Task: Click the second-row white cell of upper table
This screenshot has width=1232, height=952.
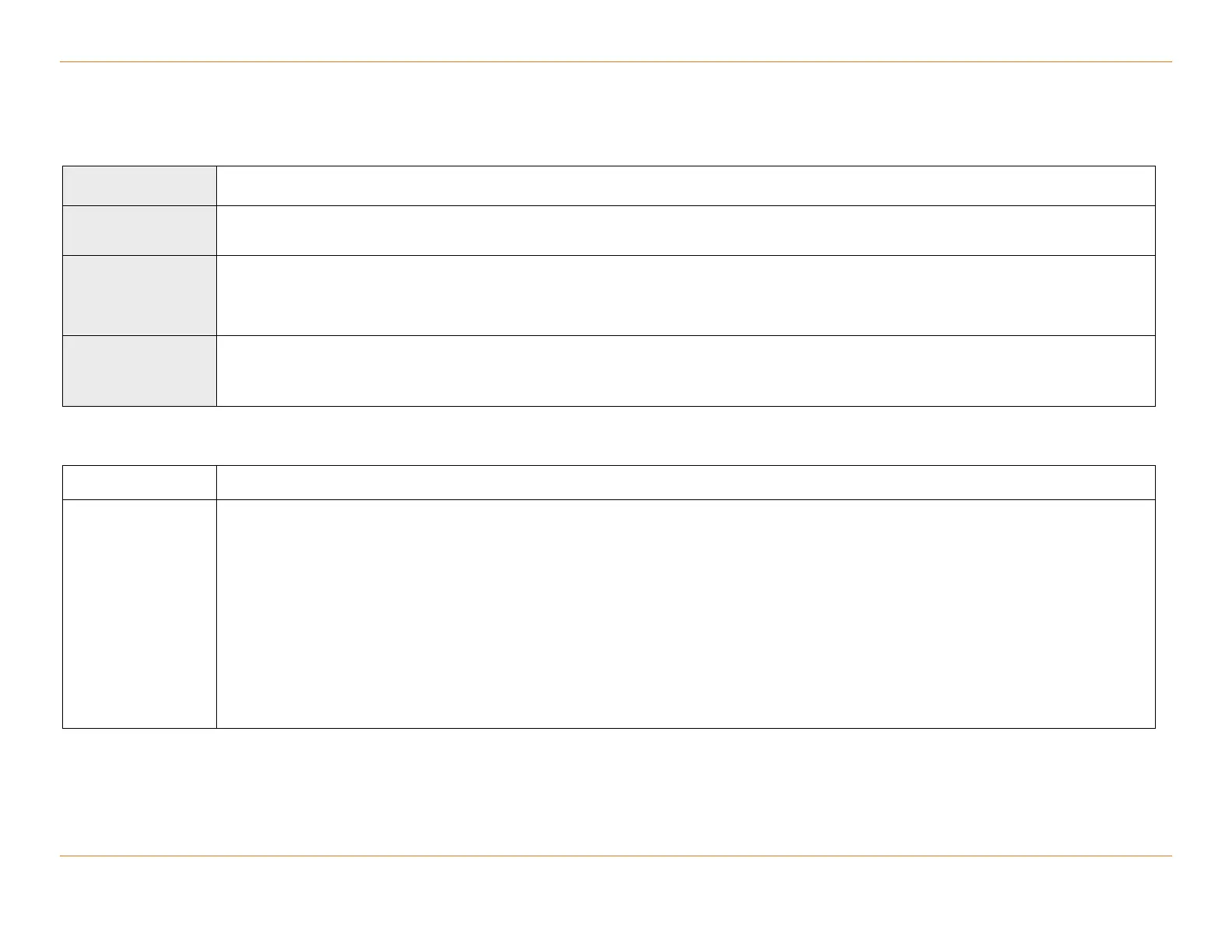Action: [x=685, y=230]
